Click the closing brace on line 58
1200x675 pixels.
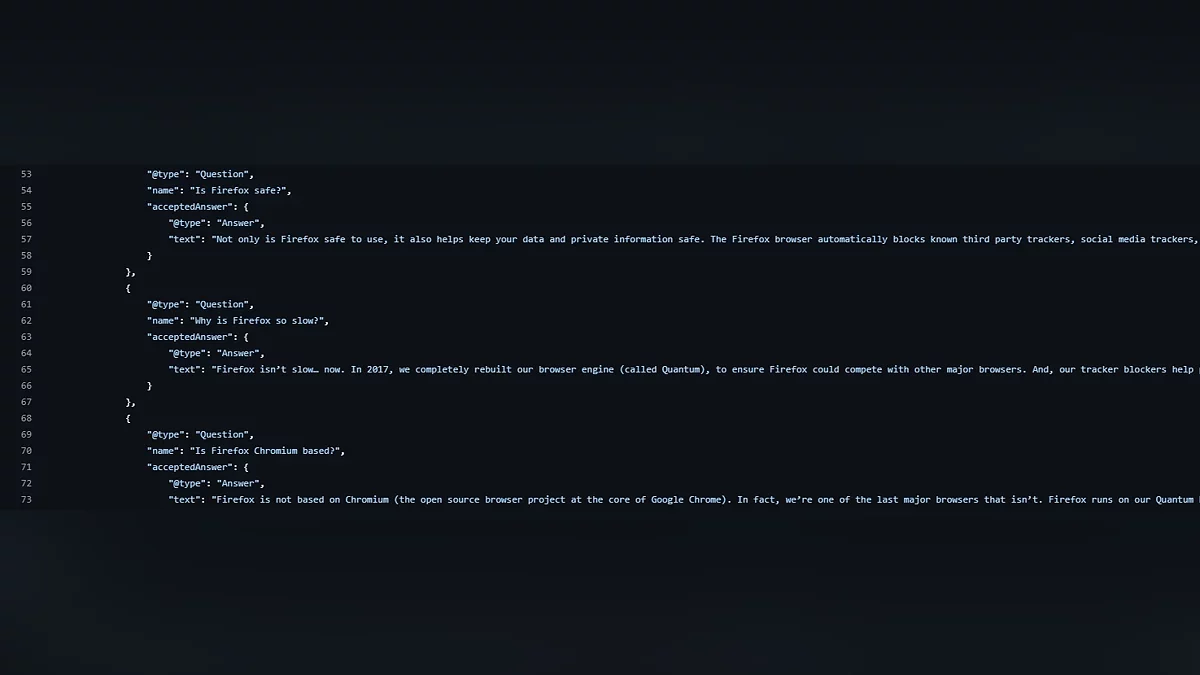pyautogui.click(x=150, y=255)
